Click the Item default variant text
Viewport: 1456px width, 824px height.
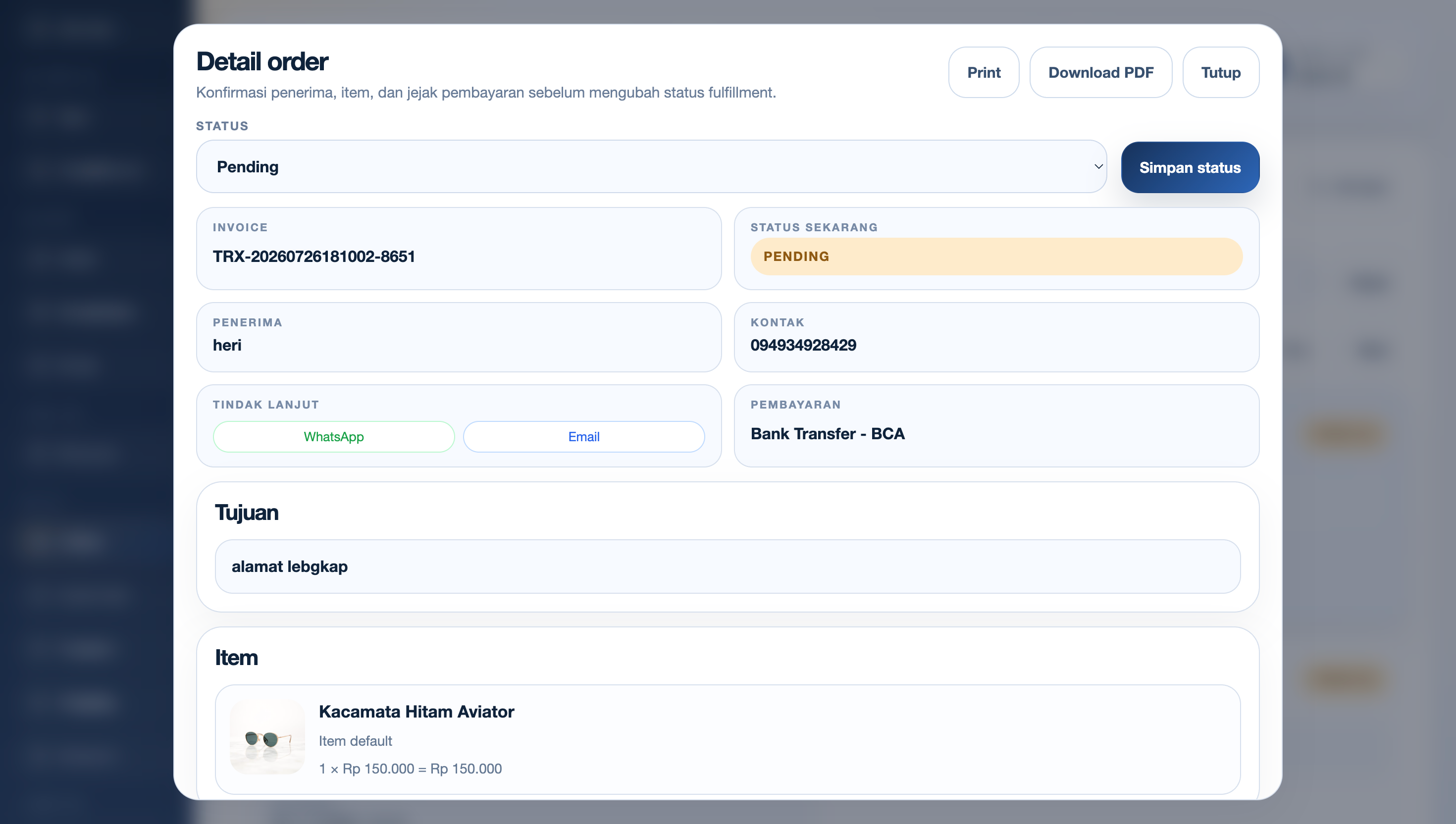(356, 741)
